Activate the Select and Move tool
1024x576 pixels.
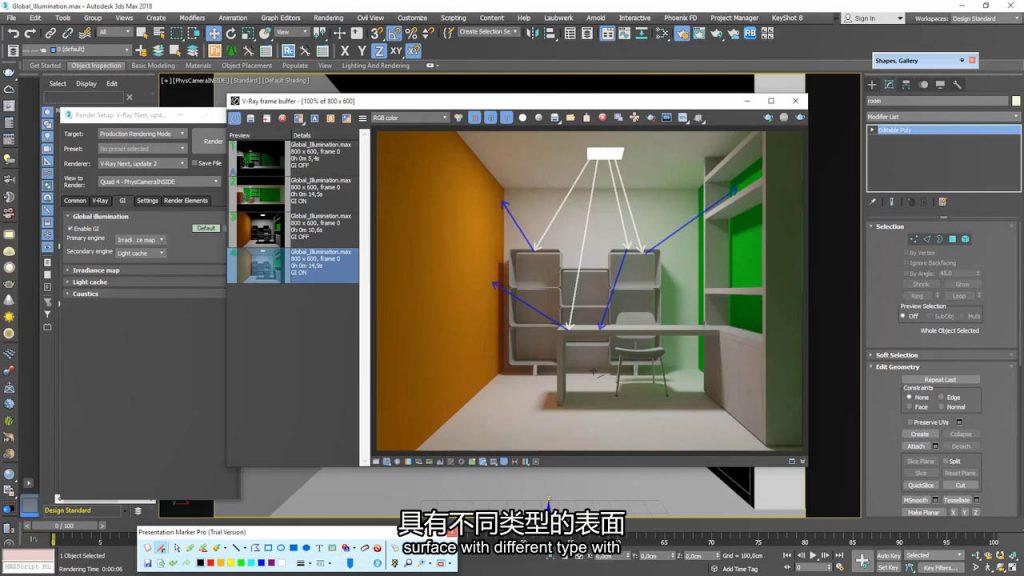click(x=214, y=33)
